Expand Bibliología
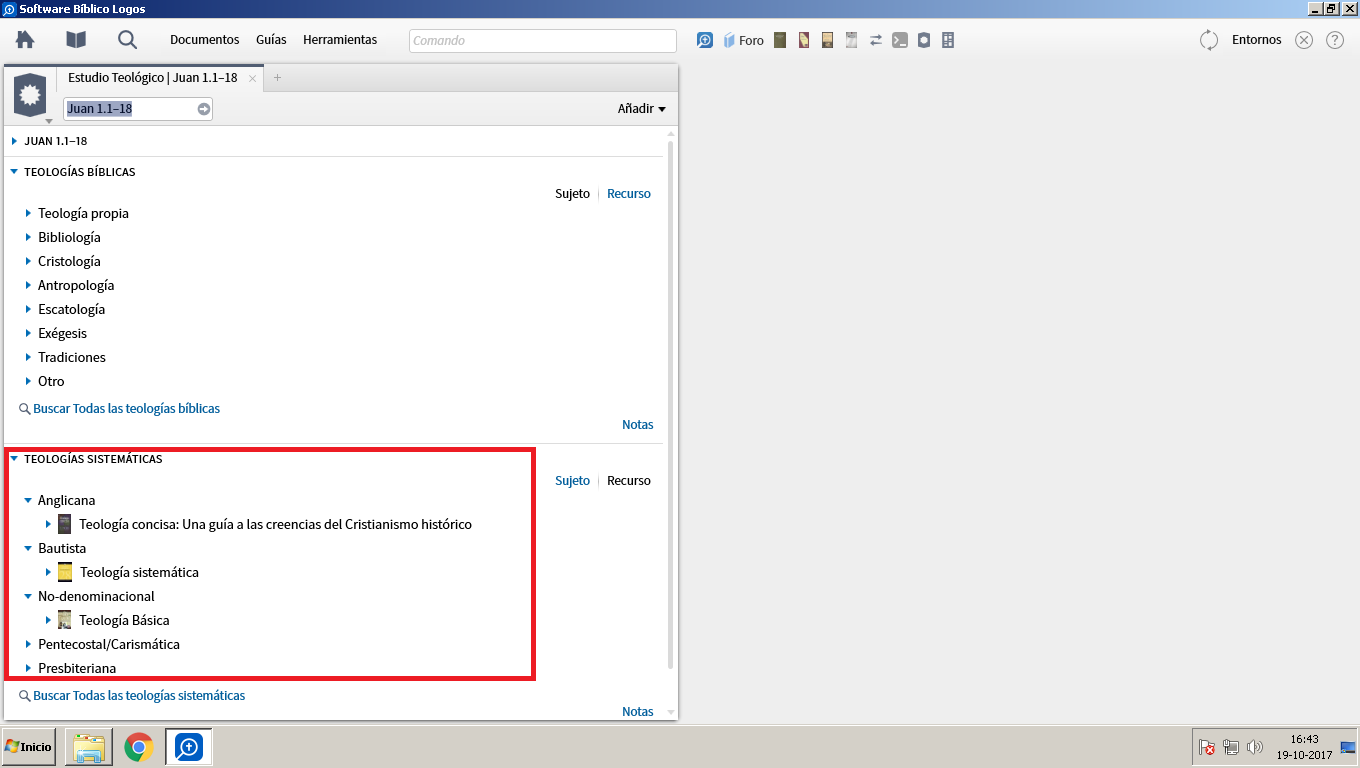This screenshot has width=1360, height=768. click(29, 237)
